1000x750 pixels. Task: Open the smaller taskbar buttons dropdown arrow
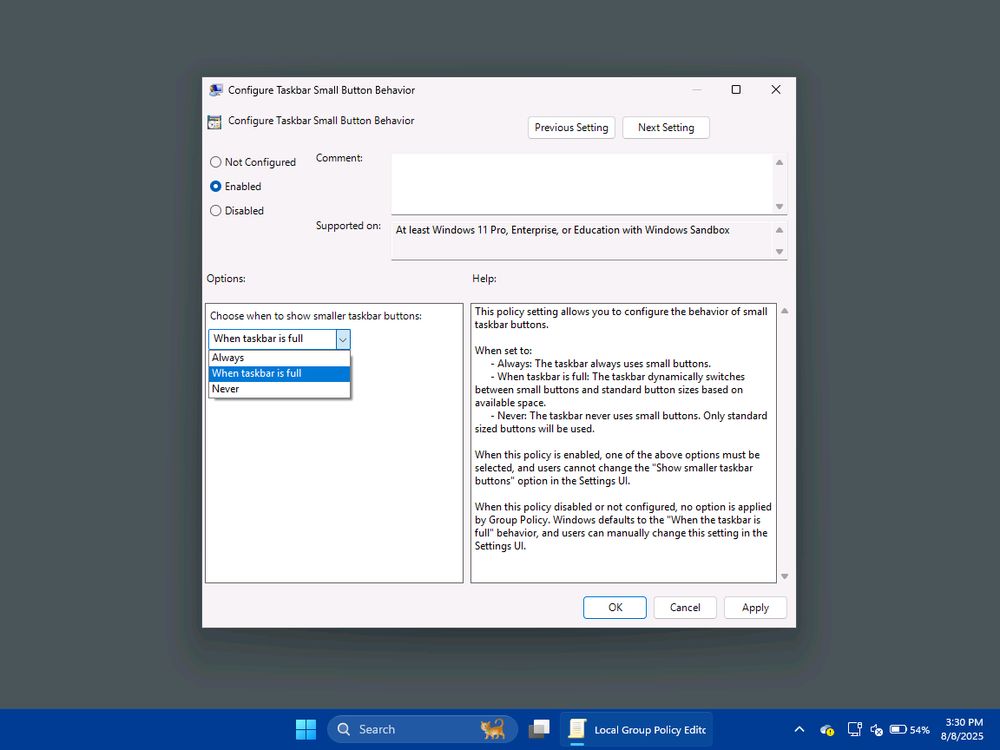pyautogui.click(x=342, y=339)
